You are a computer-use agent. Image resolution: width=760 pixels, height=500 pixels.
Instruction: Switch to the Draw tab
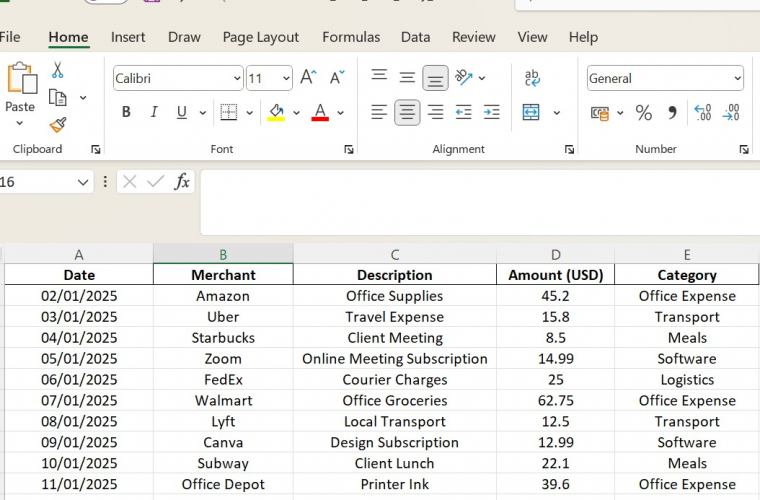pos(184,37)
